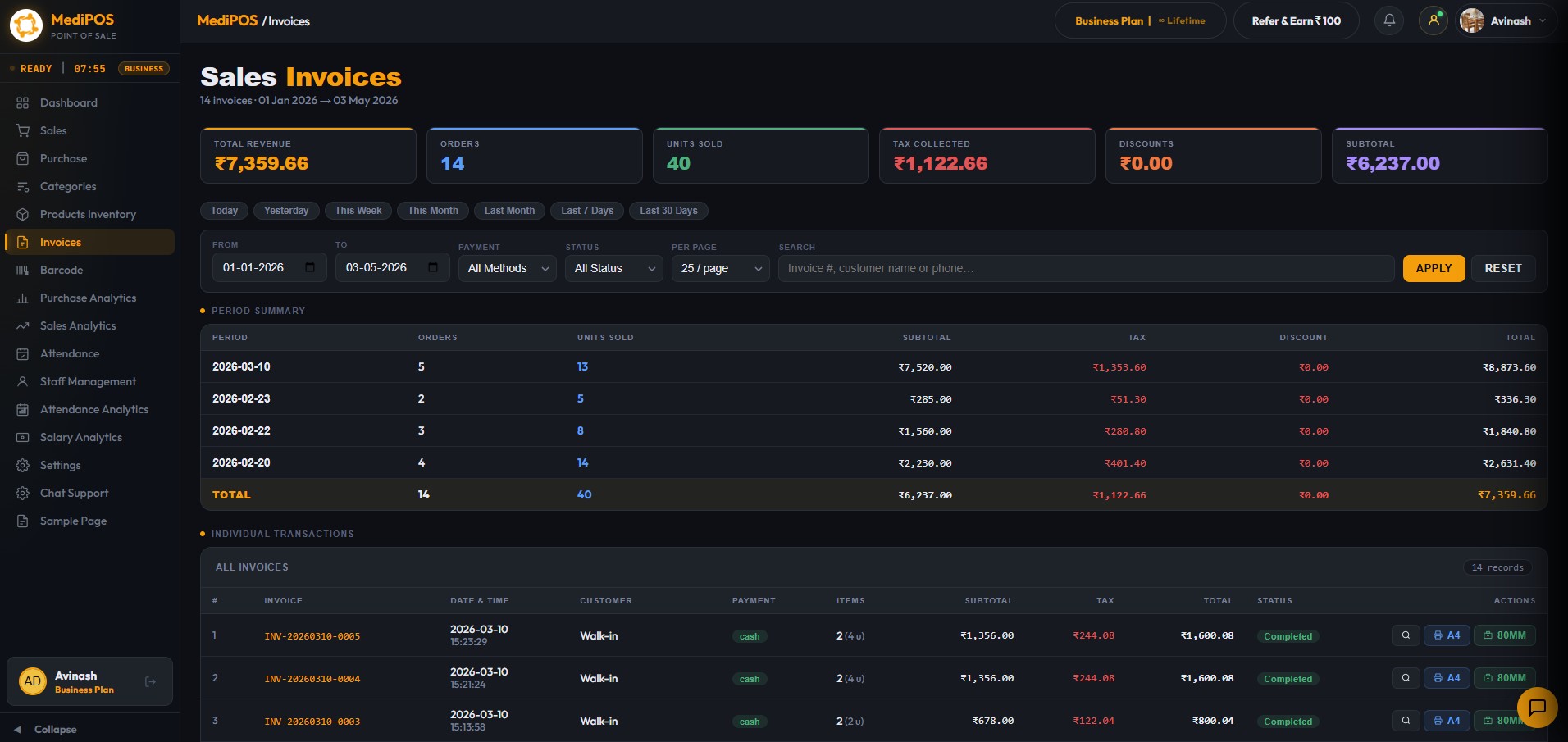Click invoice link INV-20260310-0005
This screenshot has width=1568, height=742.
point(312,636)
